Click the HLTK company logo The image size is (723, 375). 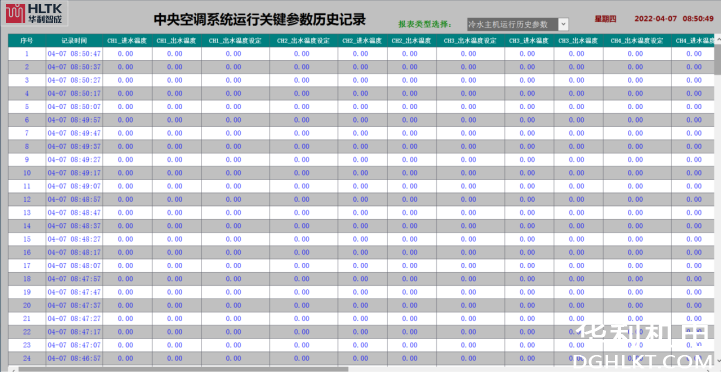pyautogui.click(x=35, y=13)
